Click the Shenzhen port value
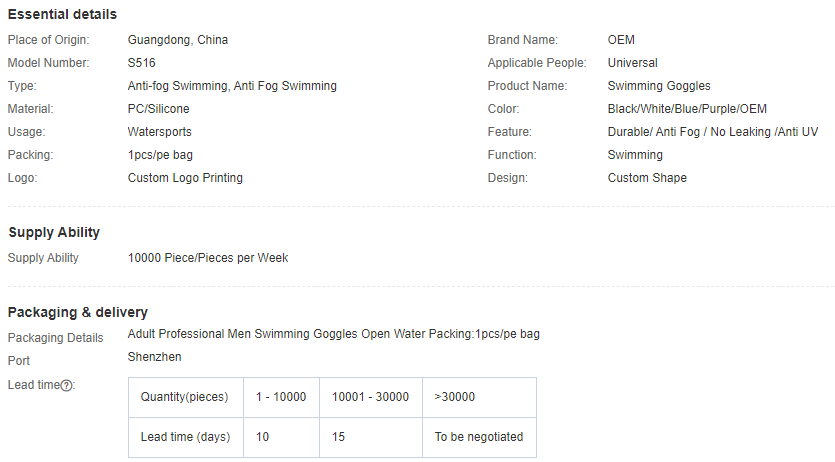The width and height of the screenshot is (835, 462). [x=154, y=357]
